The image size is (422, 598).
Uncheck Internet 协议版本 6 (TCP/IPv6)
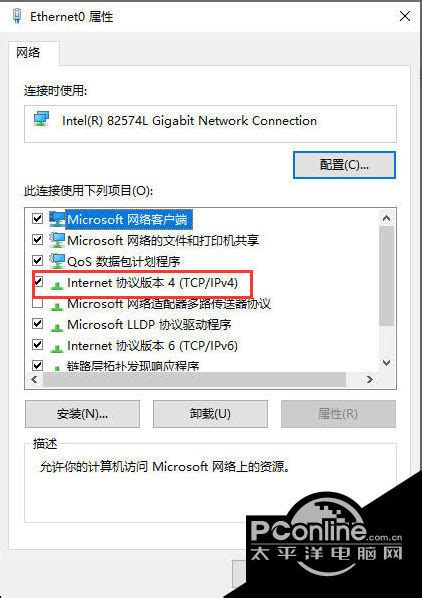click(x=37, y=345)
